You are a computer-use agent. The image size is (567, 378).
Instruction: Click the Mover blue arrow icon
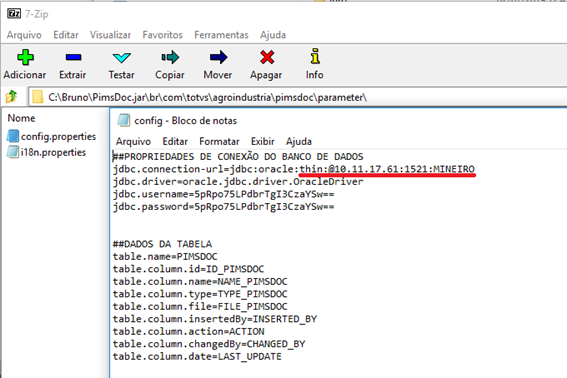(218, 57)
